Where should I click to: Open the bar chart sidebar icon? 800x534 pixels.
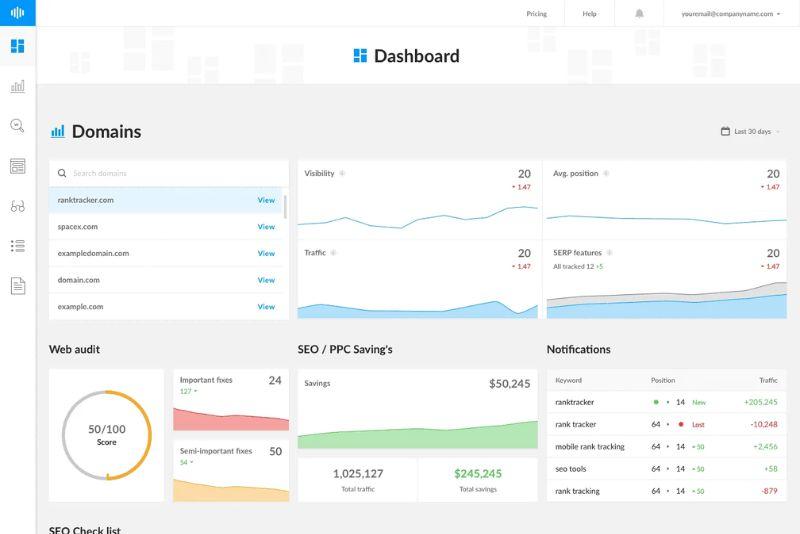click(x=17, y=86)
